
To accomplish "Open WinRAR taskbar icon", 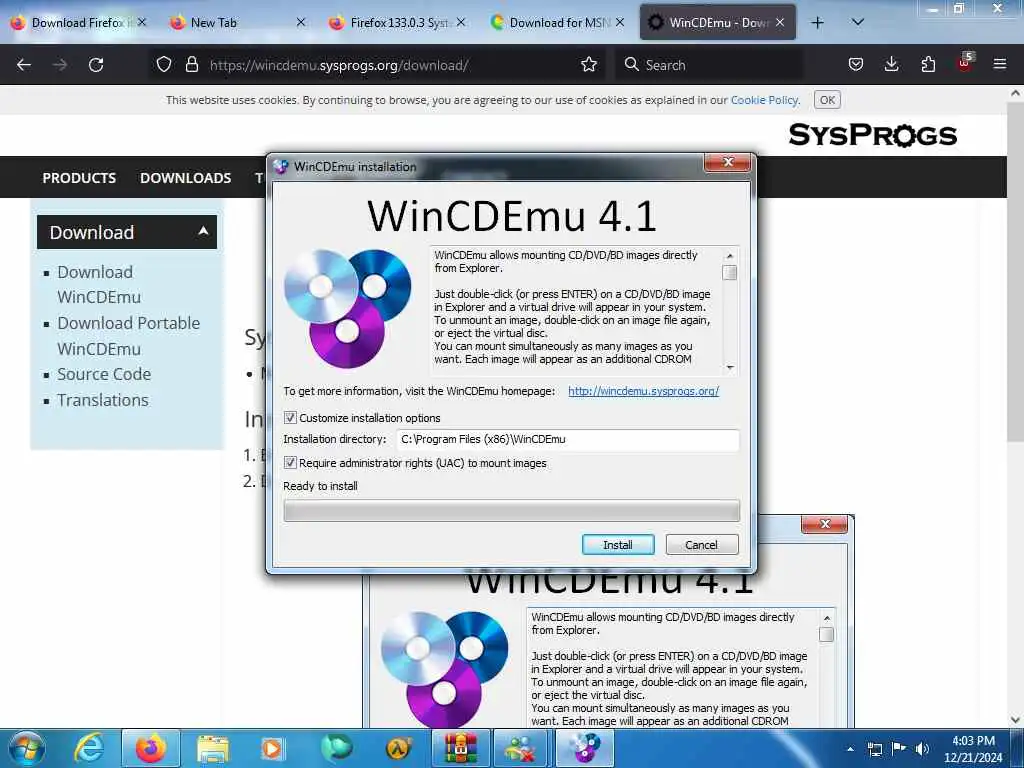I will point(461,748).
